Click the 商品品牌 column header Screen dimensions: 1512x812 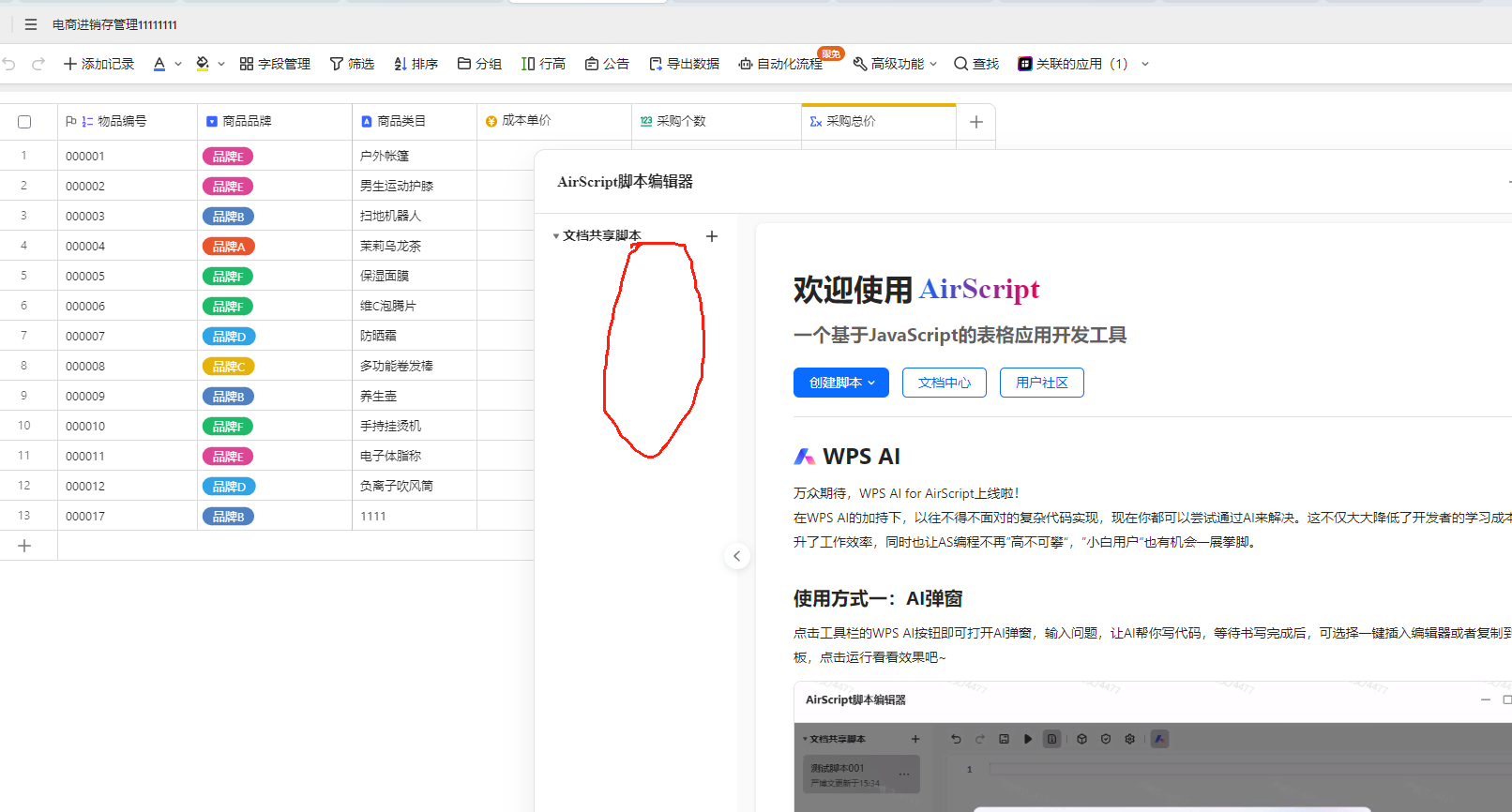275,121
